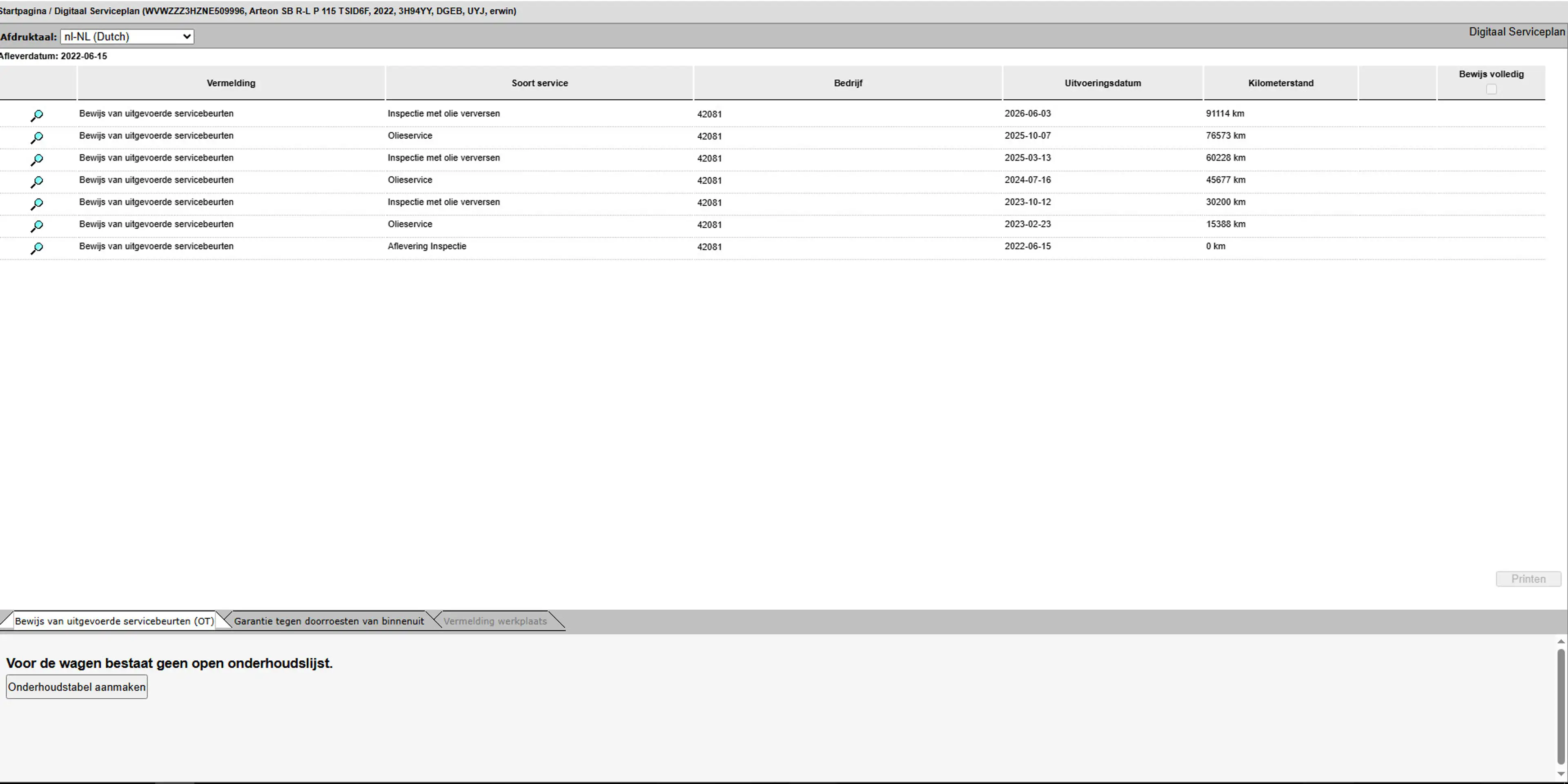
Task: Click the lower panel scrollbar down arrow
Action: point(1561,774)
